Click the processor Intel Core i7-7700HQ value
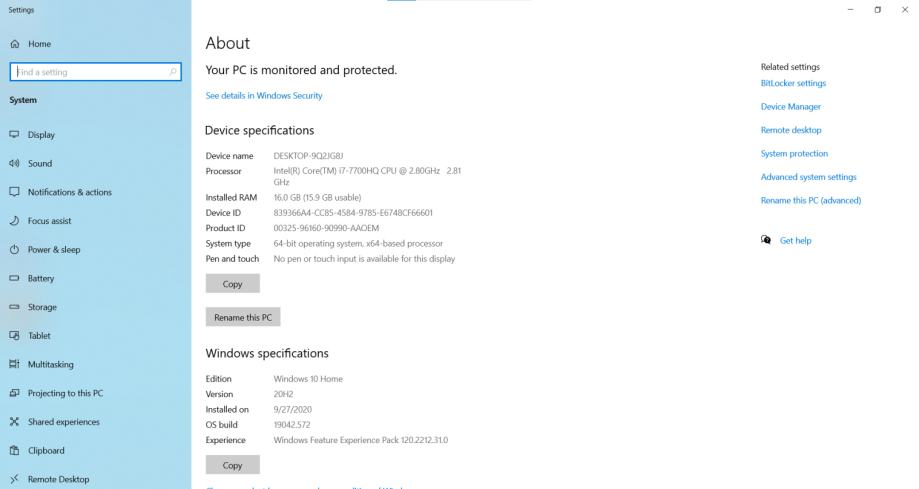919x489 pixels. click(367, 176)
